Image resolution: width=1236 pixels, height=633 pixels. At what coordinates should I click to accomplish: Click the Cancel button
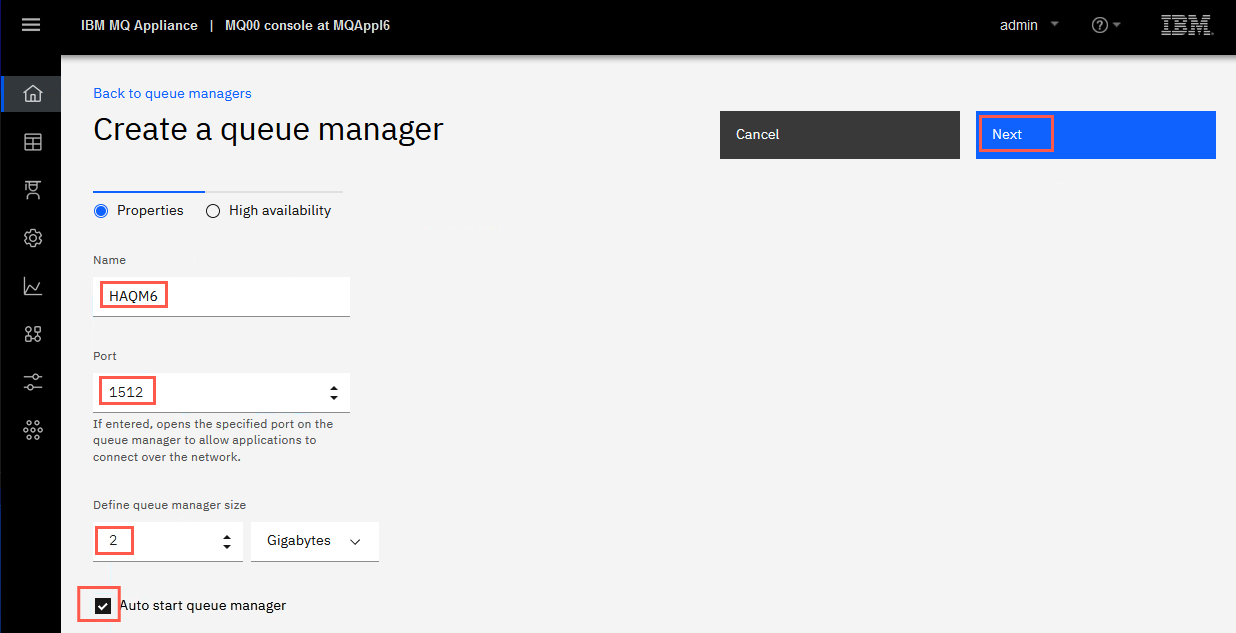tap(840, 135)
